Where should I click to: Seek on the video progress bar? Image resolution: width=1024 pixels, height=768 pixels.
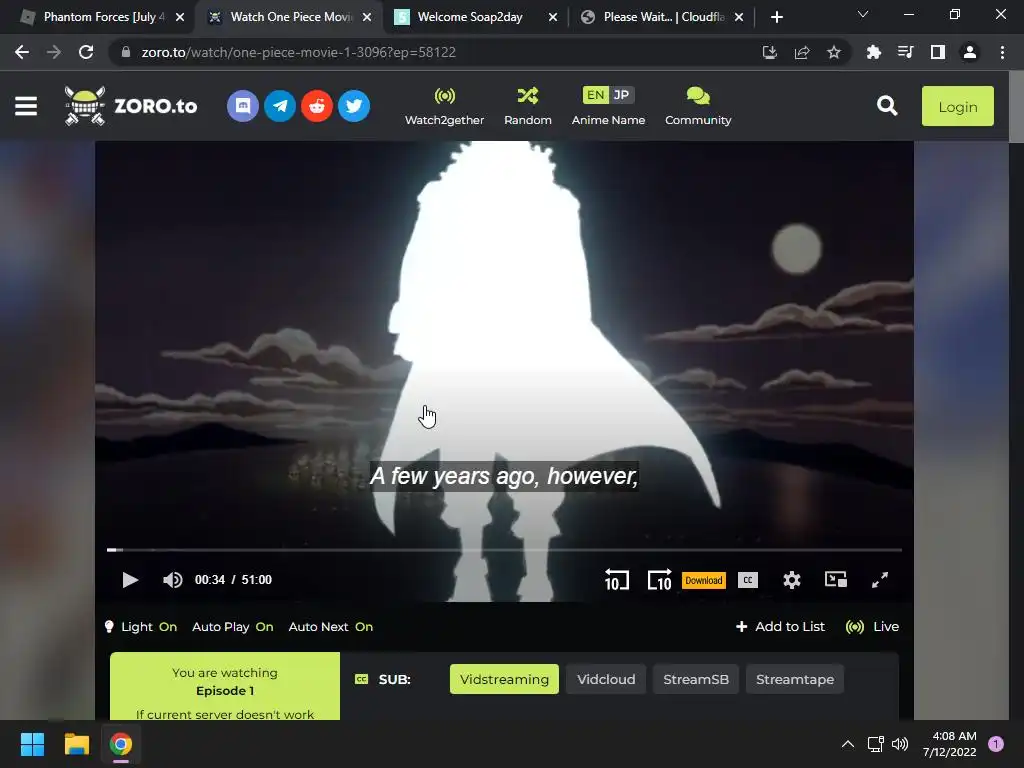point(504,550)
